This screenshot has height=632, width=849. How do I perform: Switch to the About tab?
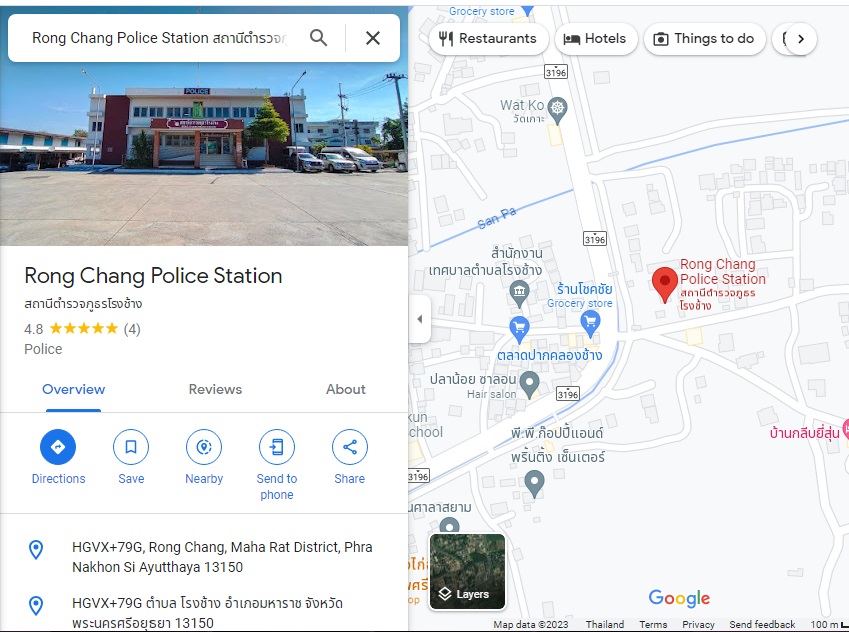pos(345,389)
